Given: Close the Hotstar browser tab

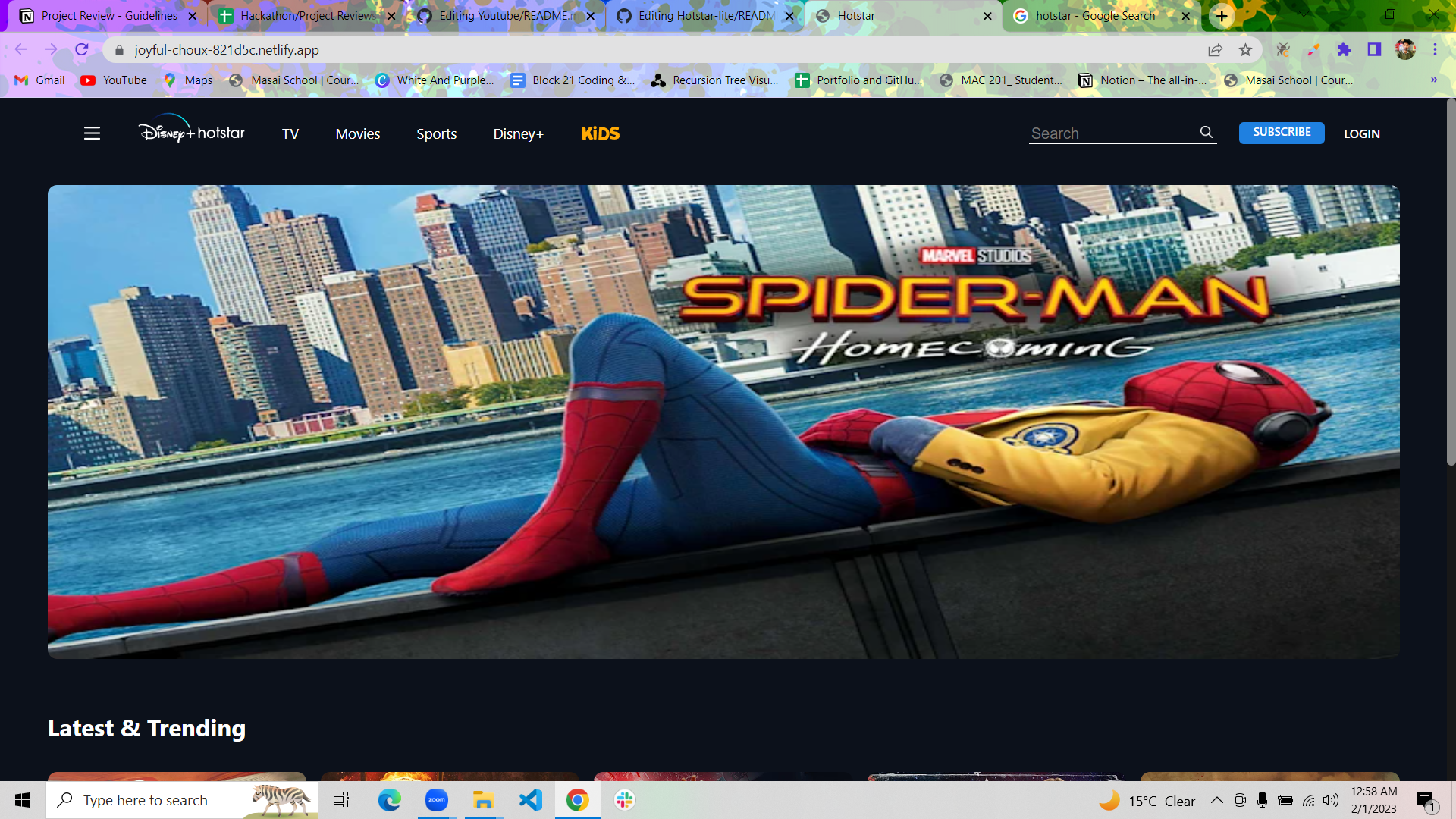Looking at the screenshot, I should pyautogui.click(x=987, y=16).
